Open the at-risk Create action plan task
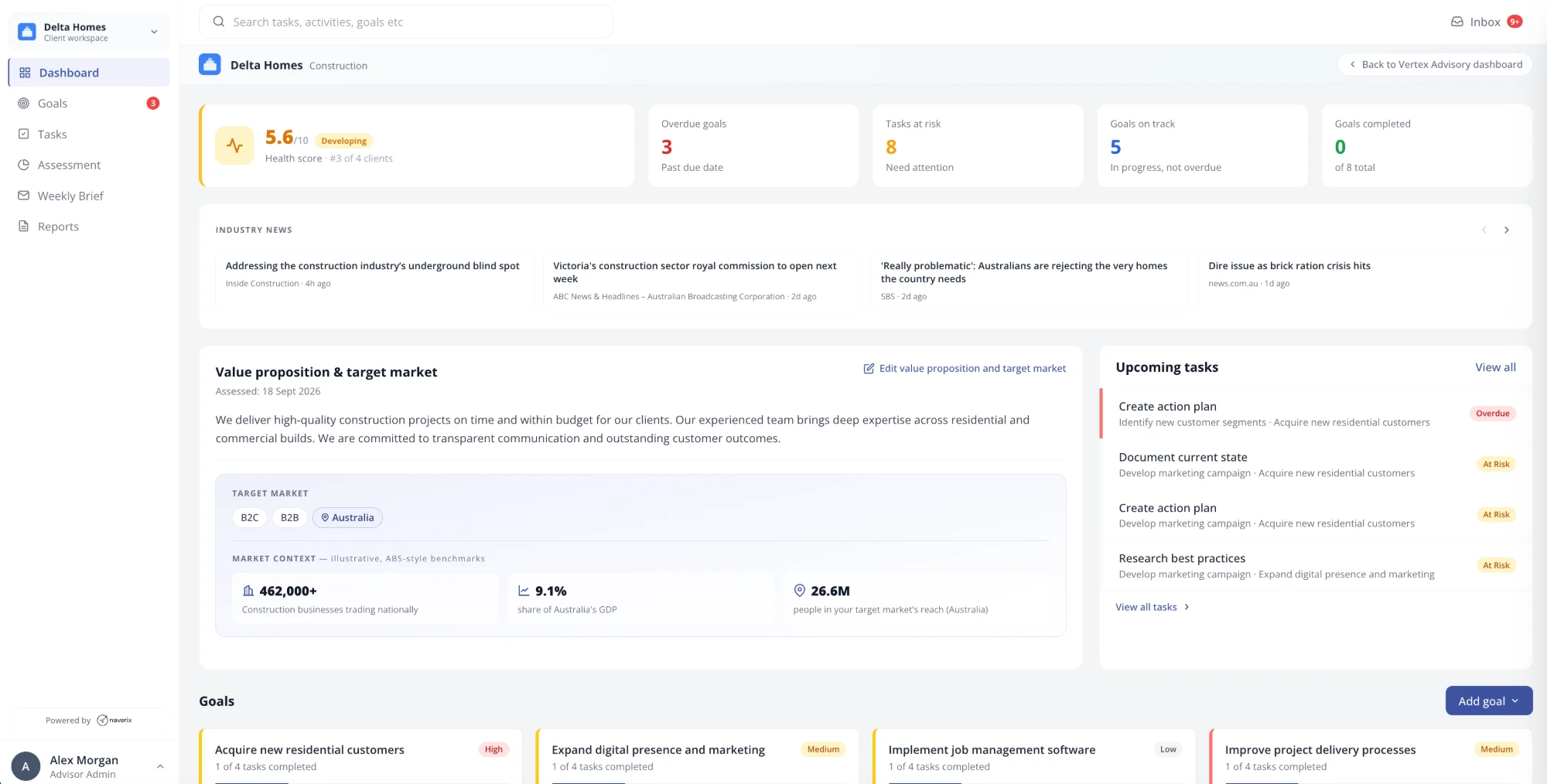This screenshot has width=1547, height=784. click(x=1316, y=515)
